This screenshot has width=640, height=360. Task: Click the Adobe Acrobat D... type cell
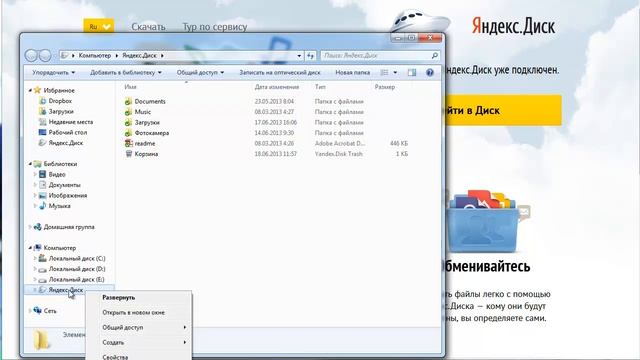point(340,143)
